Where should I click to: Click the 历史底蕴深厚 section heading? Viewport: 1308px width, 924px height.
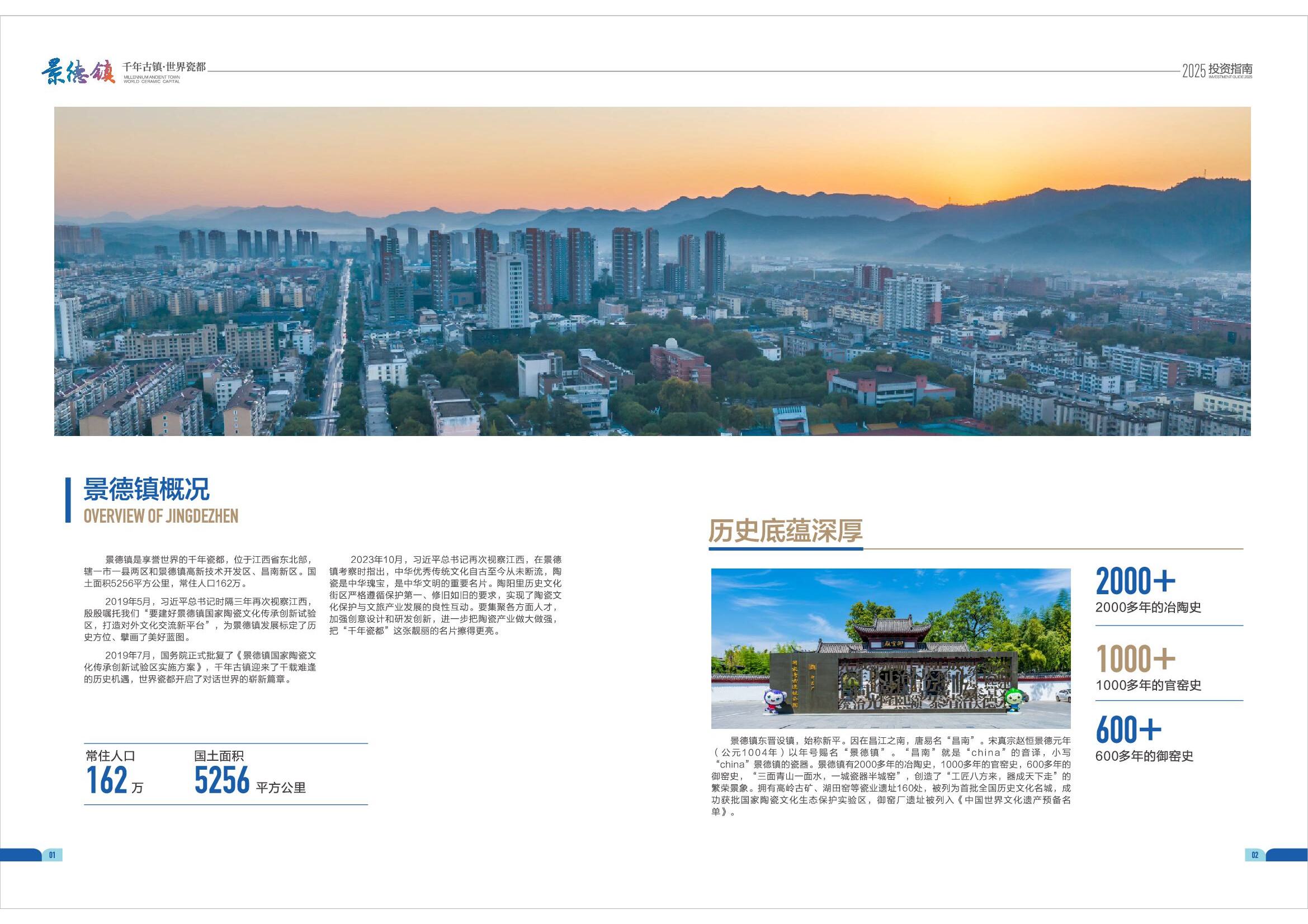tap(785, 530)
